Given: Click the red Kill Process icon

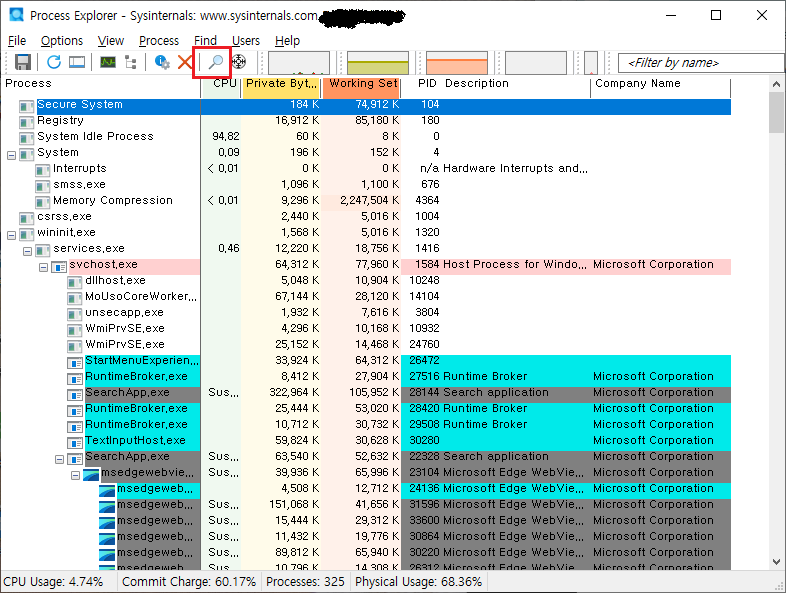Looking at the screenshot, I should point(185,62).
